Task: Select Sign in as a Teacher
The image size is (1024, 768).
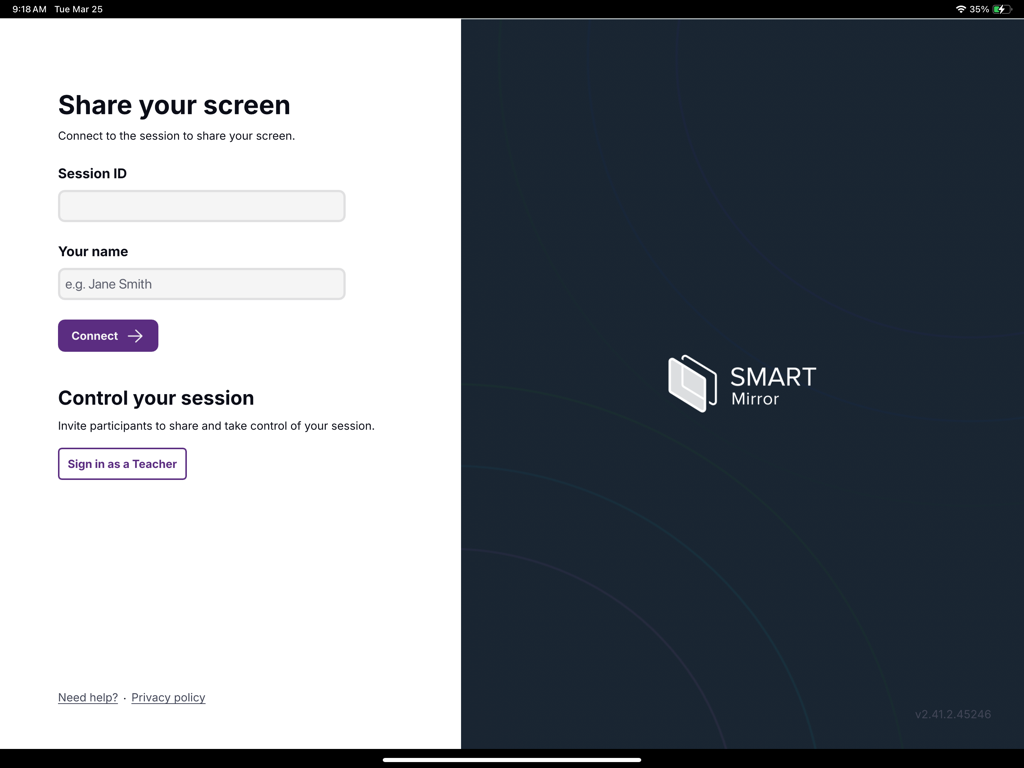Action: (x=121, y=463)
